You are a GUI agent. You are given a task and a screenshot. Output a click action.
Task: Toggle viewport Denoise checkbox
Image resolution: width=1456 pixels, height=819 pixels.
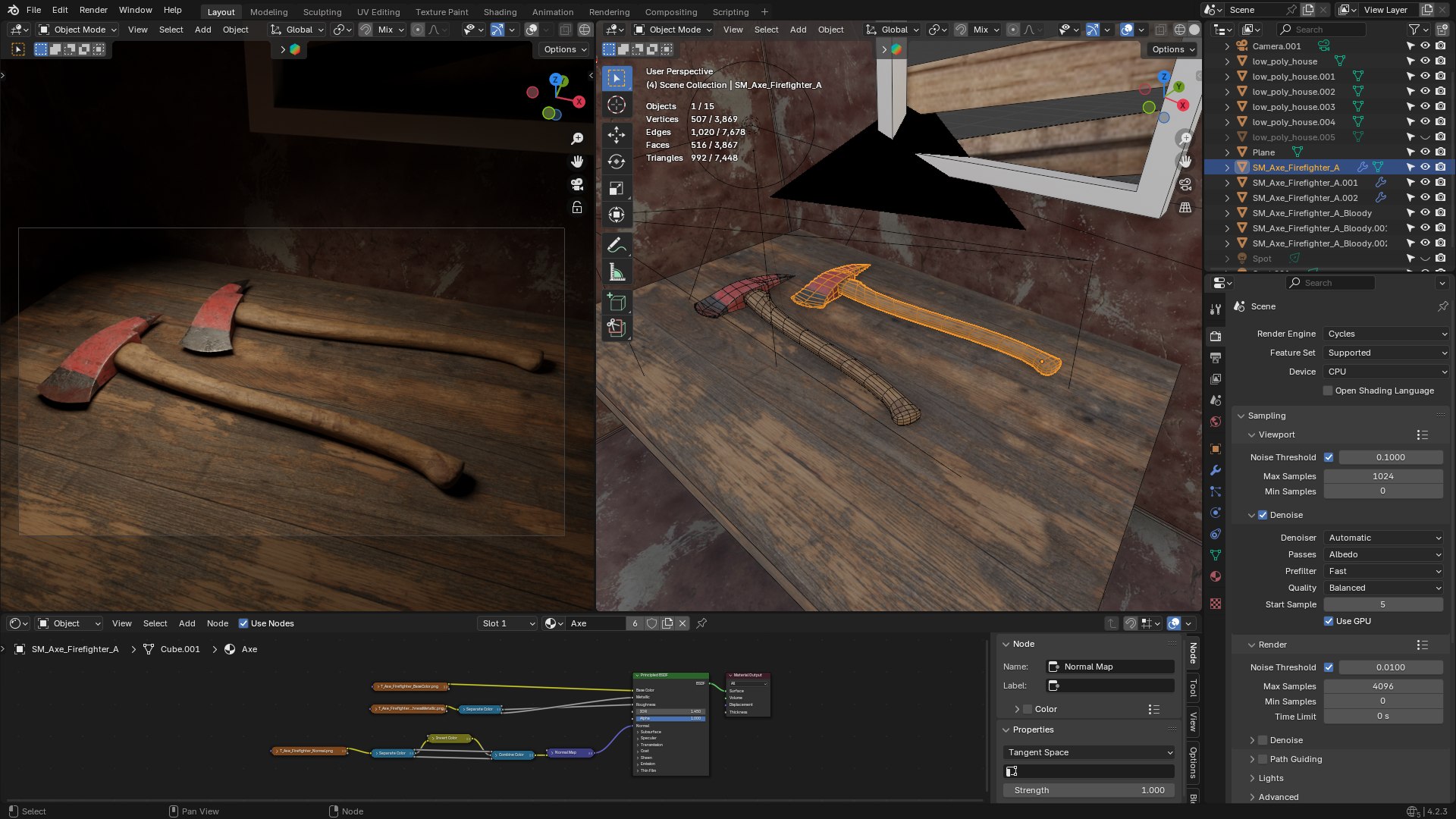pyautogui.click(x=1263, y=515)
